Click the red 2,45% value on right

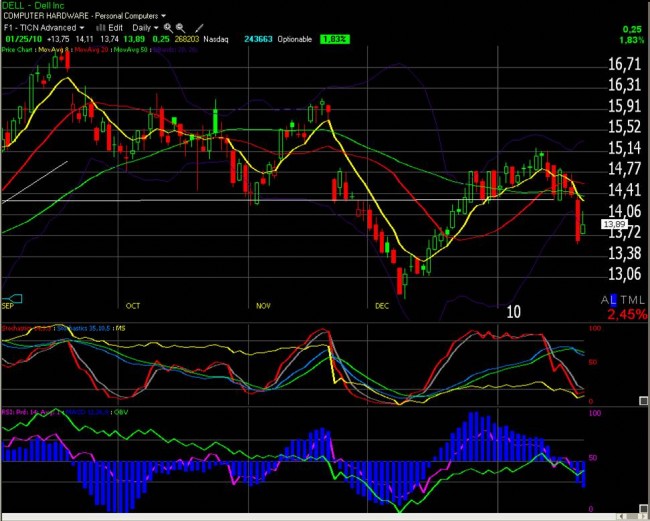[624, 314]
